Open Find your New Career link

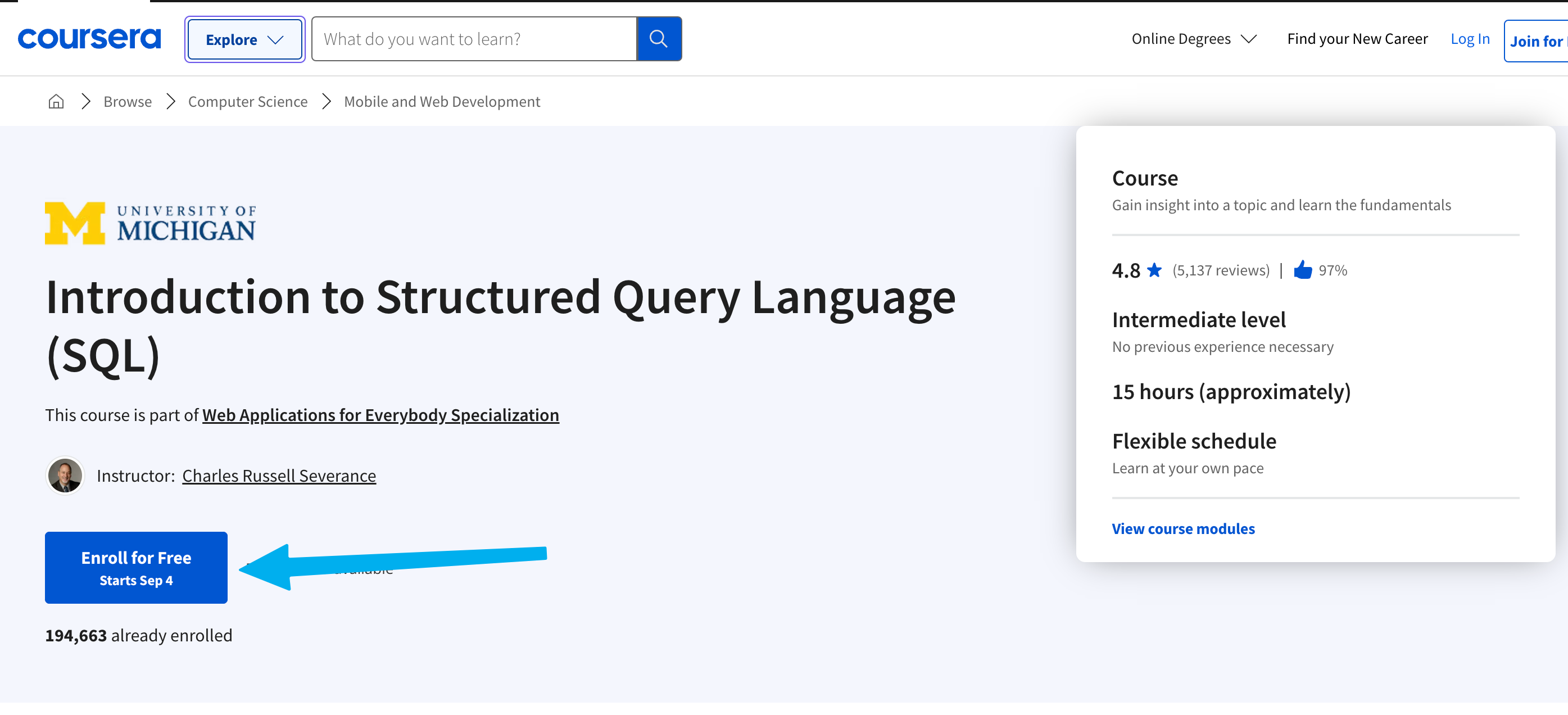(1357, 39)
